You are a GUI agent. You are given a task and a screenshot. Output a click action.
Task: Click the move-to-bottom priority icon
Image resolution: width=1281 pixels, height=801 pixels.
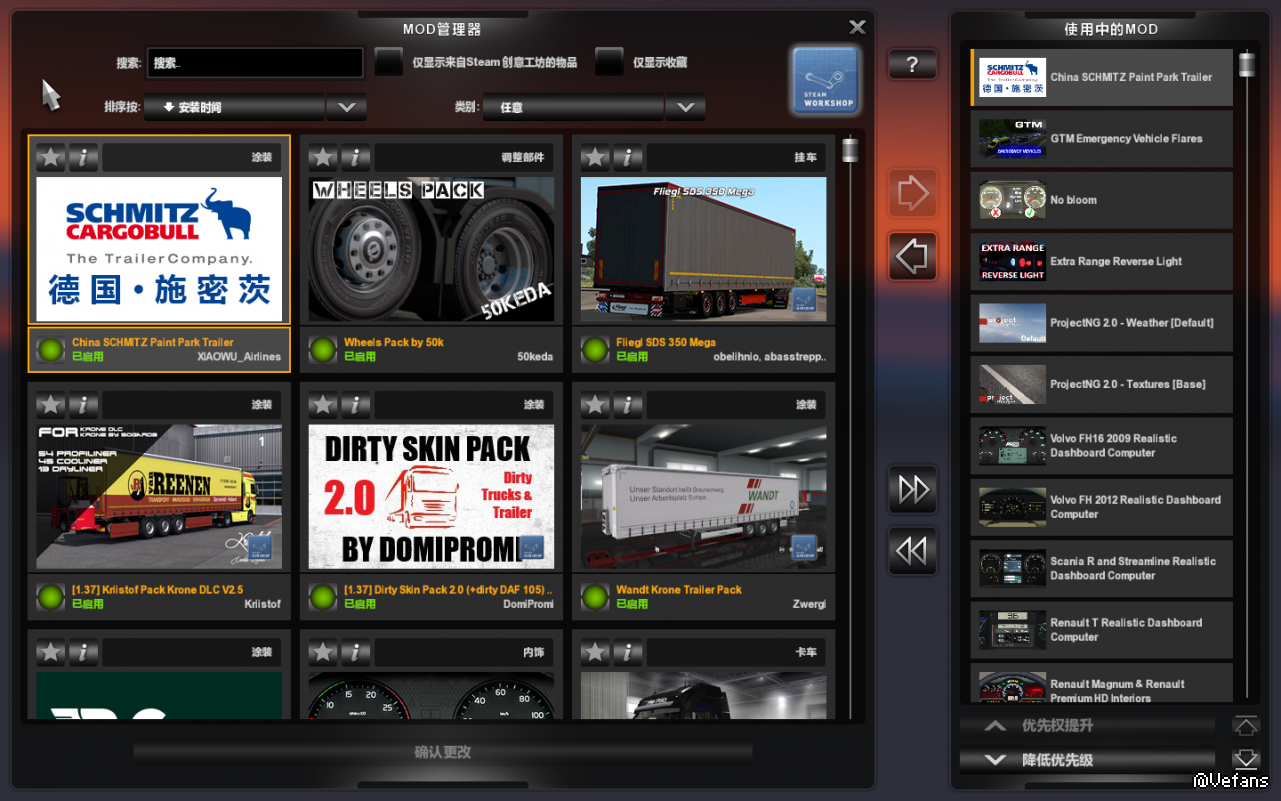[1245, 760]
